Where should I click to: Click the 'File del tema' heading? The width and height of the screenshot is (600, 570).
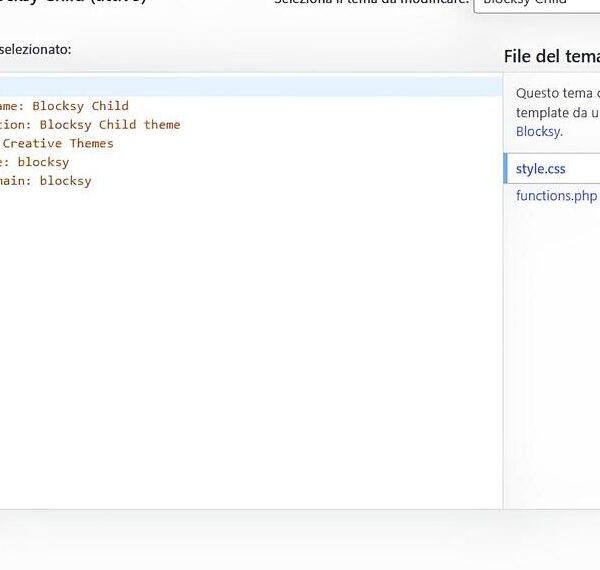[x=552, y=57]
